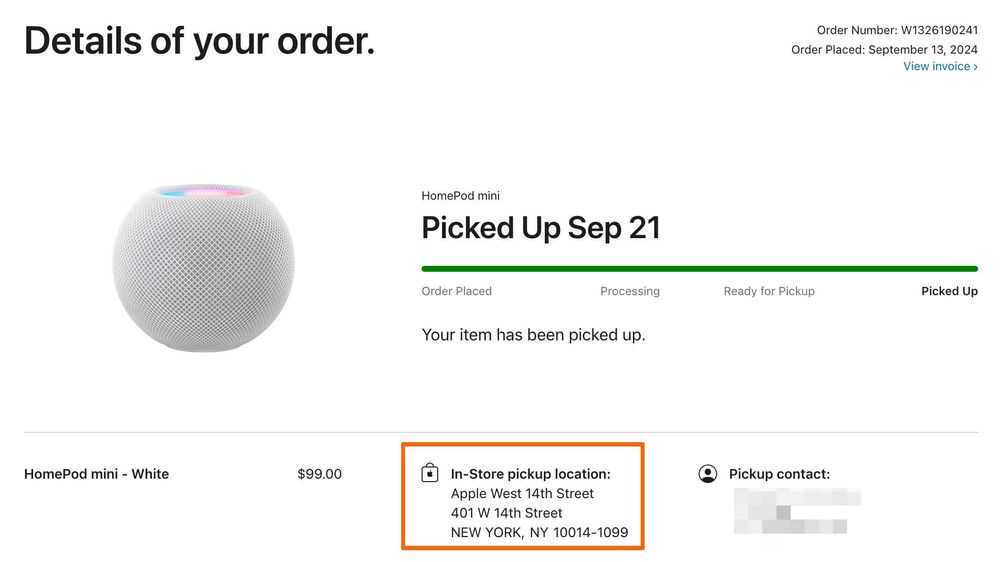Viewport: 1000px width, 562px height.
Task: Click the HomePod mini - White item name
Action: (x=96, y=474)
